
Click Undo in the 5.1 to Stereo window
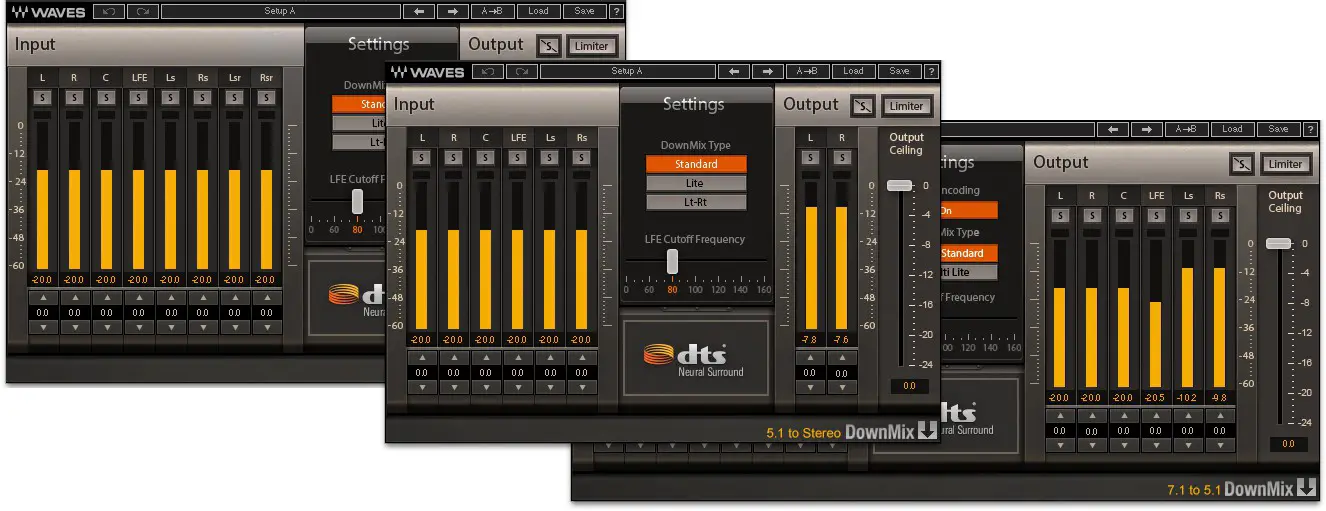coord(488,71)
